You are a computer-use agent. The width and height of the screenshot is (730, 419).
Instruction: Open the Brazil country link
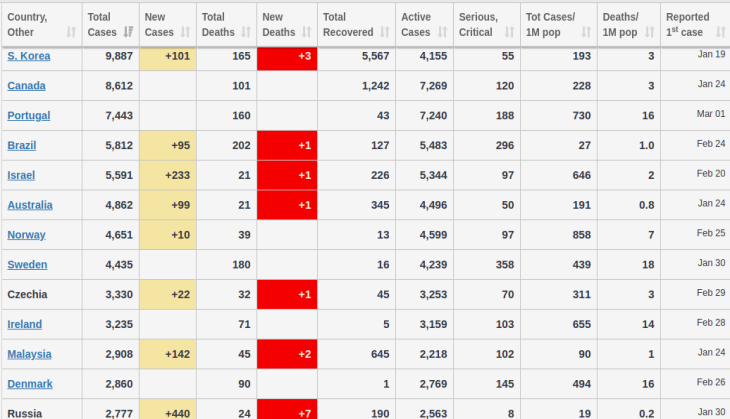(22, 145)
